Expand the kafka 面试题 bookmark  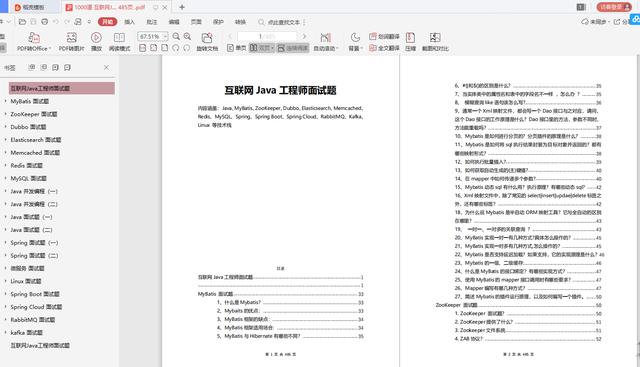coord(5,333)
